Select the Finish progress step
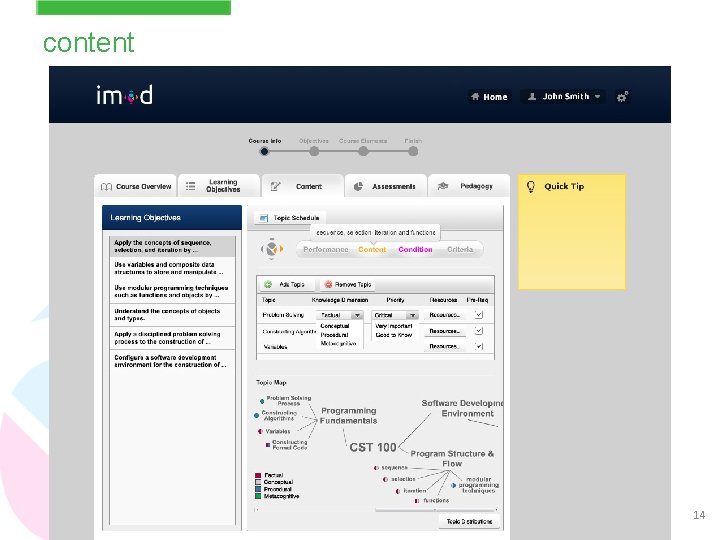This screenshot has height=540, width=720. (x=413, y=152)
